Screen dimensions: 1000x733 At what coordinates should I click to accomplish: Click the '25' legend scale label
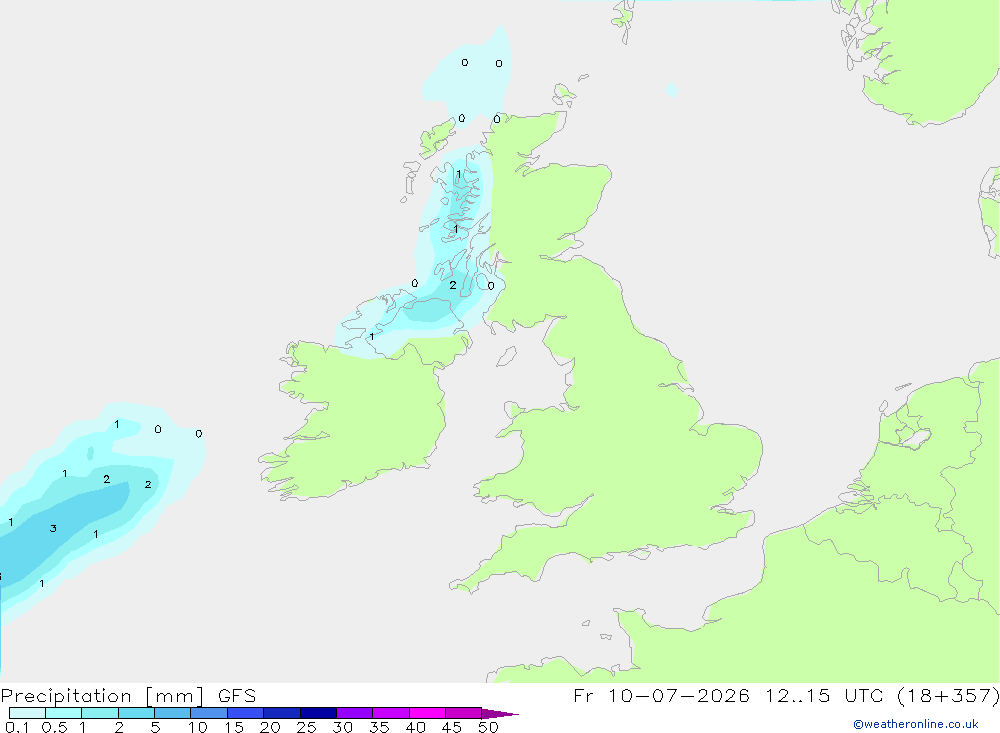tap(306, 727)
